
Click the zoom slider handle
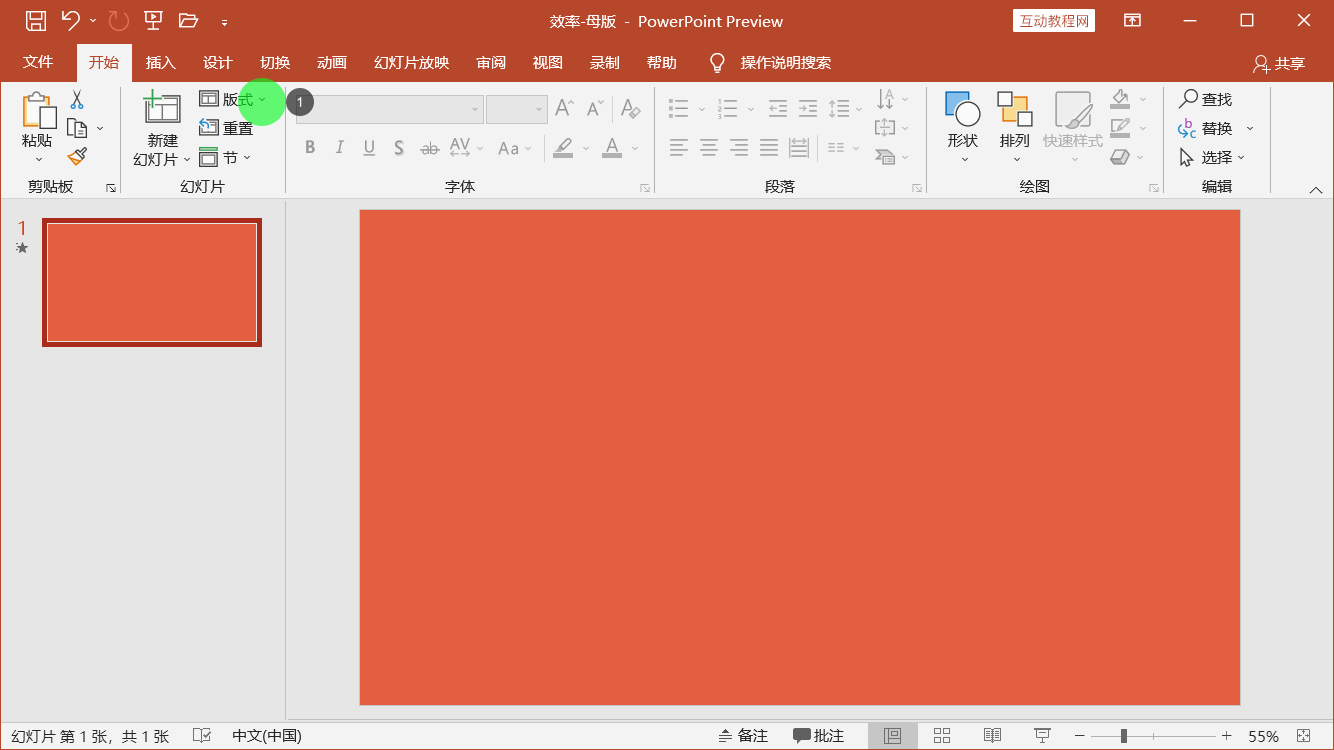coord(1124,736)
